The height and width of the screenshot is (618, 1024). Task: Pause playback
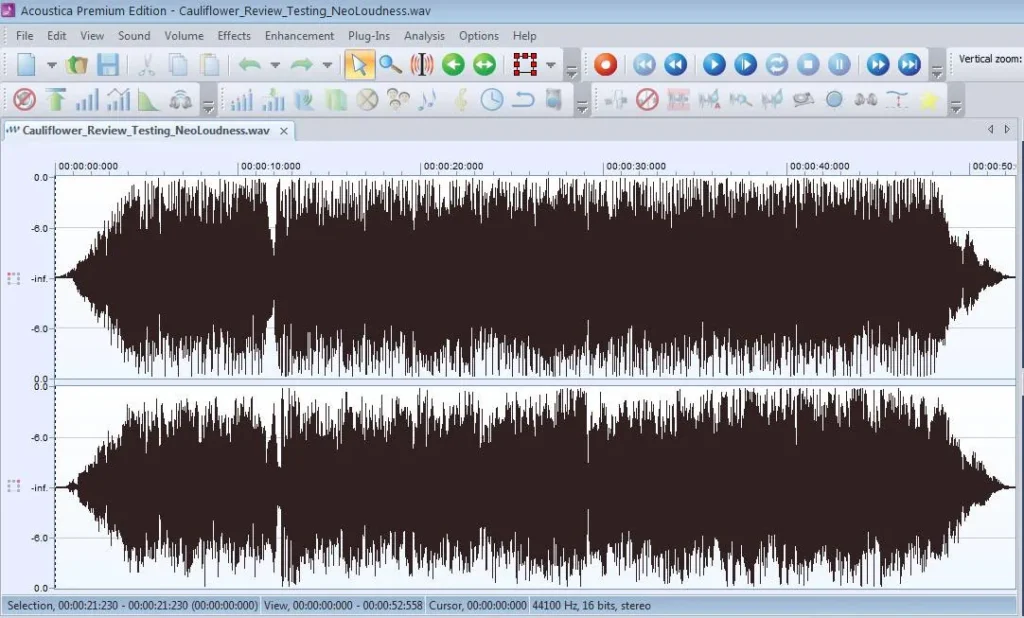click(839, 65)
